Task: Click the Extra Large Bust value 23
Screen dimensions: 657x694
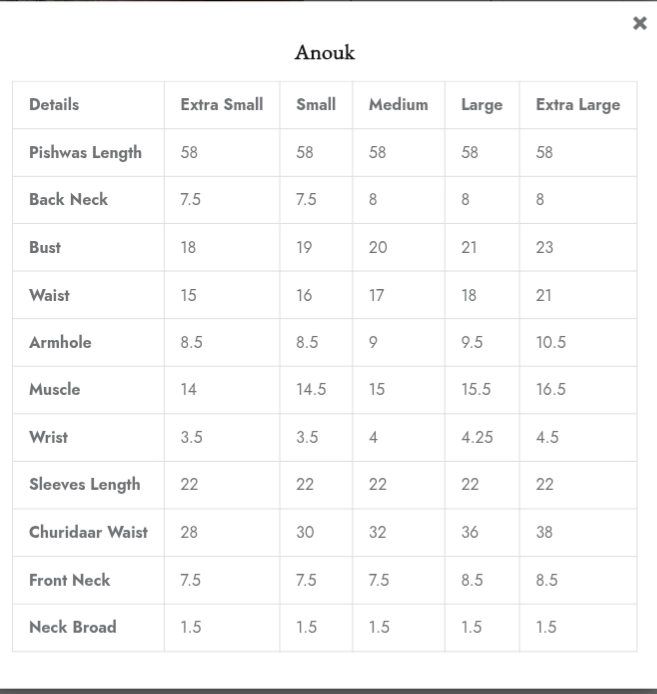Action: click(x=544, y=247)
